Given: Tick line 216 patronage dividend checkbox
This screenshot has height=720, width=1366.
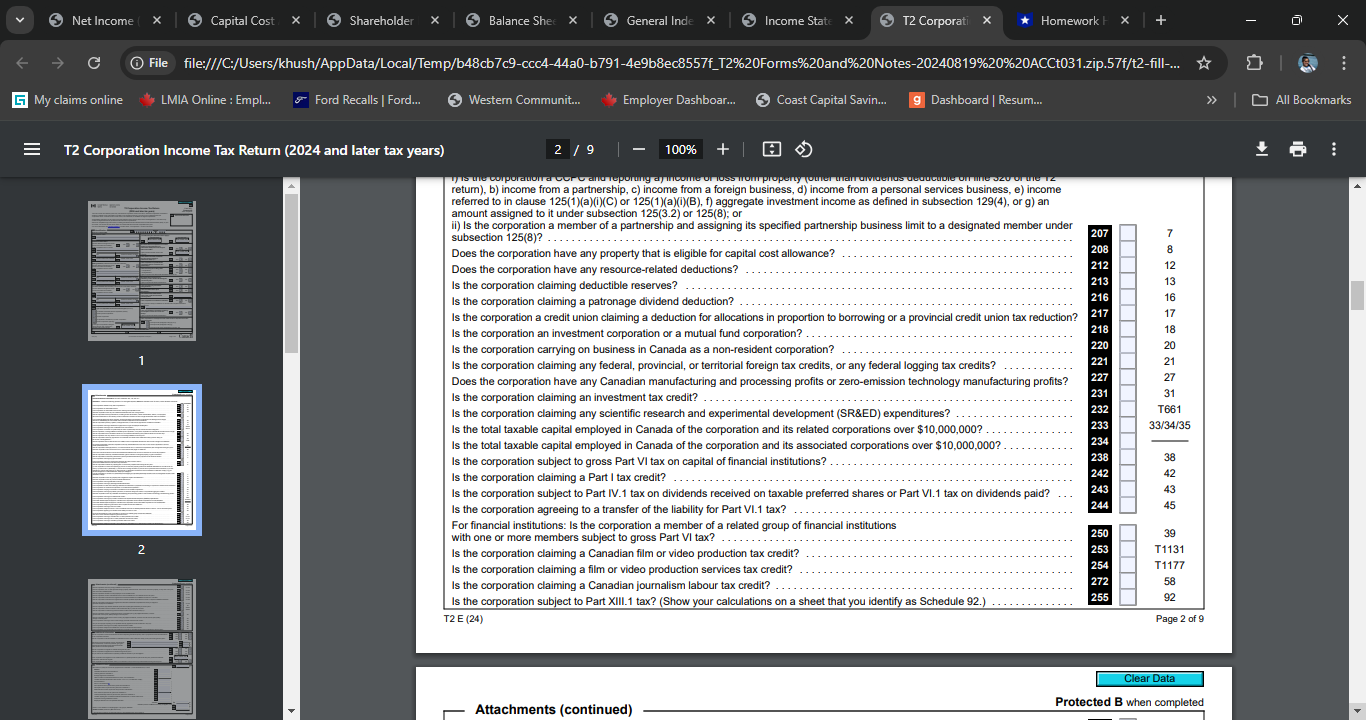Looking at the screenshot, I should [1127, 297].
